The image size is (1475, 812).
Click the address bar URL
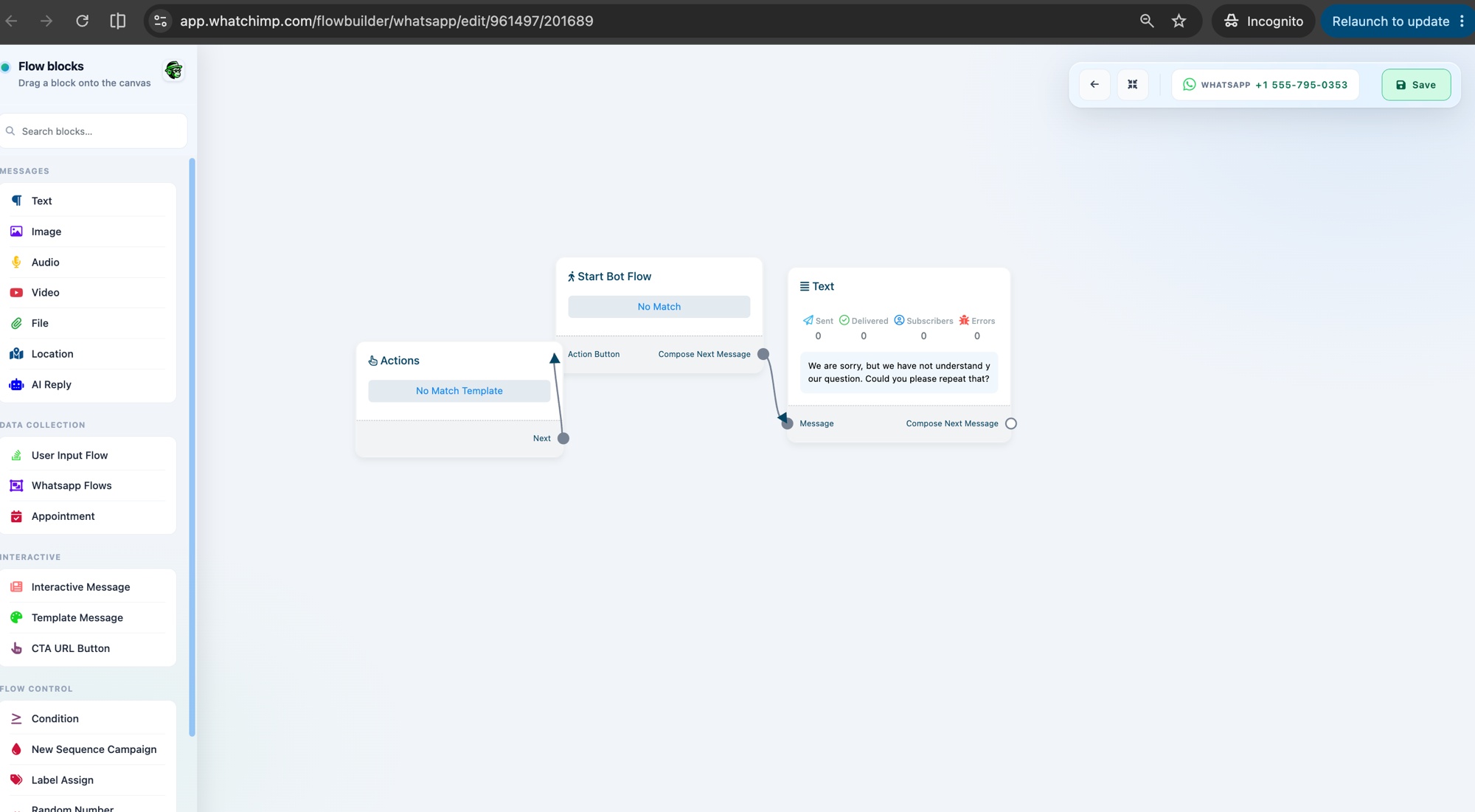coord(386,21)
